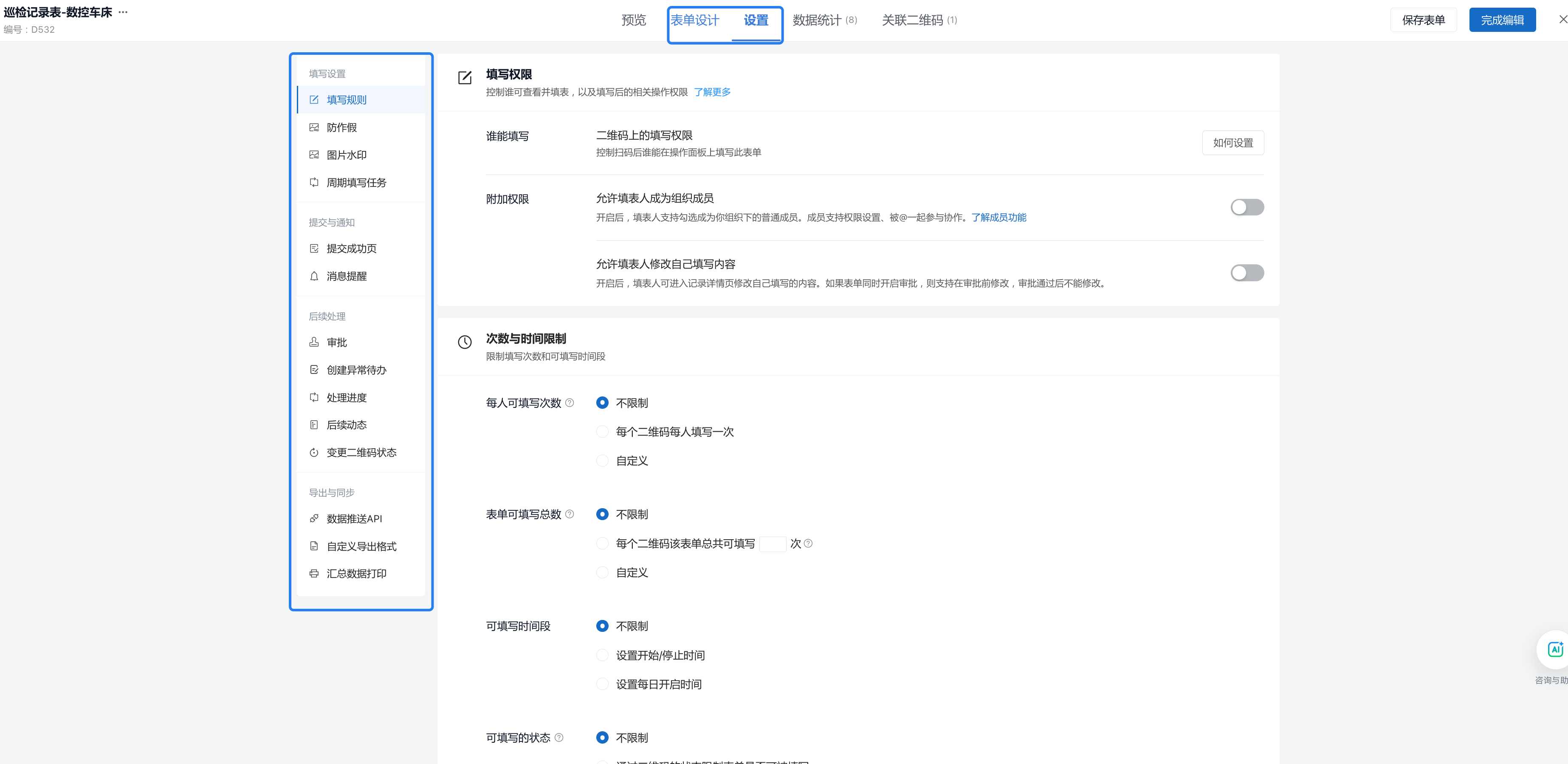Enable 允许填表人修改自己填写内容 switch
Viewport: 1568px width, 764px height.
click(1247, 273)
